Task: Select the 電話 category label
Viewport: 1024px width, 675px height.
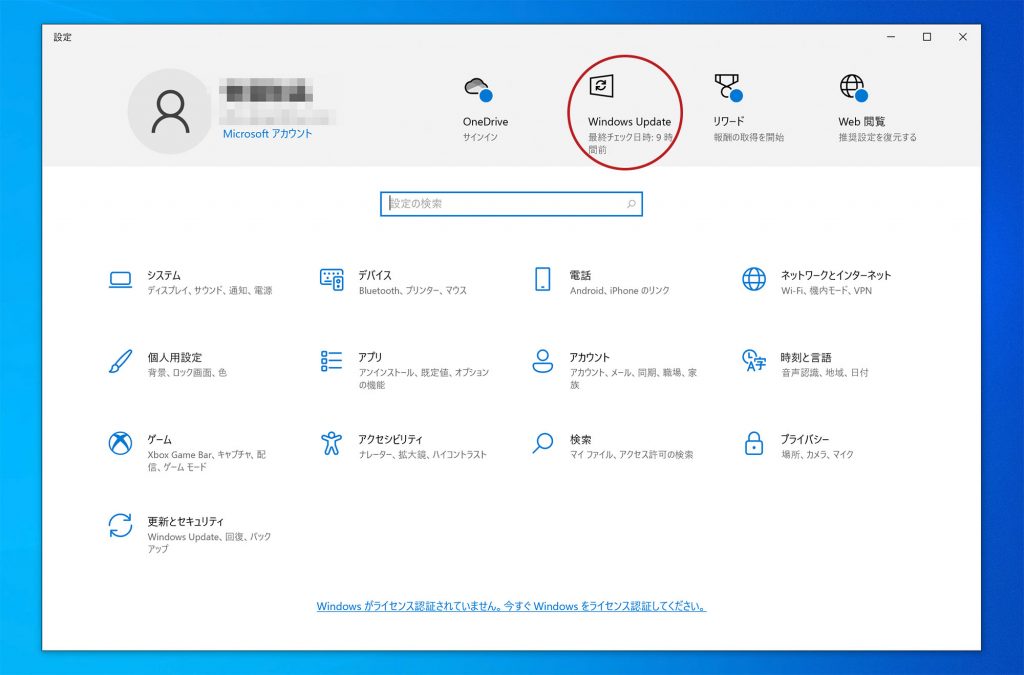Action: click(580, 275)
